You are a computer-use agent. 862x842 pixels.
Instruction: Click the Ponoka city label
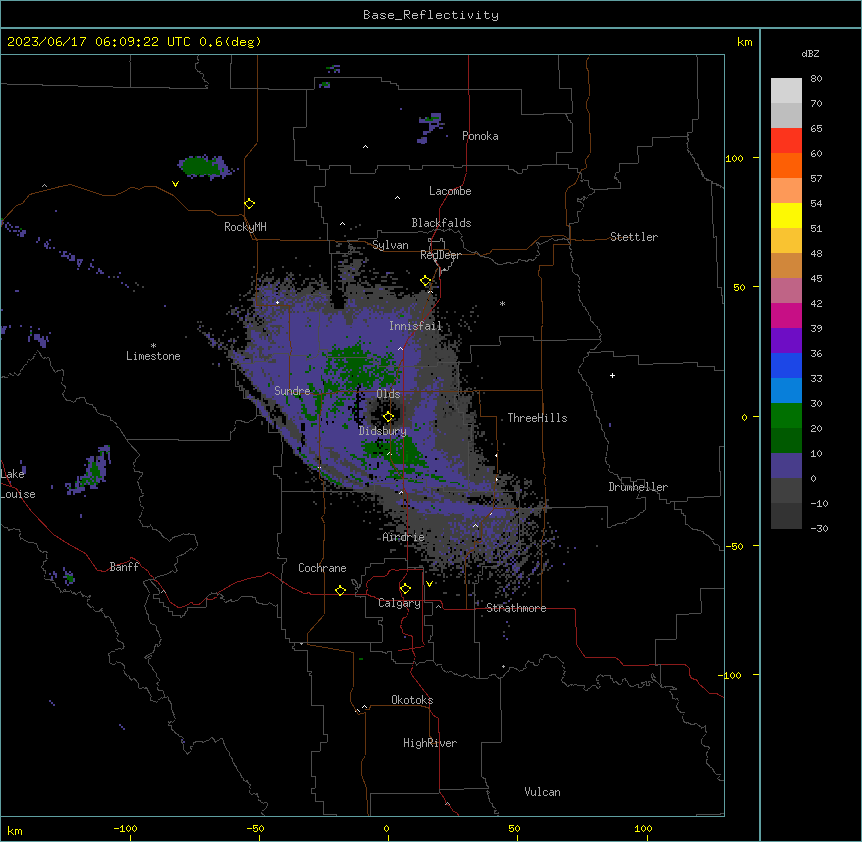click(480, 136)
